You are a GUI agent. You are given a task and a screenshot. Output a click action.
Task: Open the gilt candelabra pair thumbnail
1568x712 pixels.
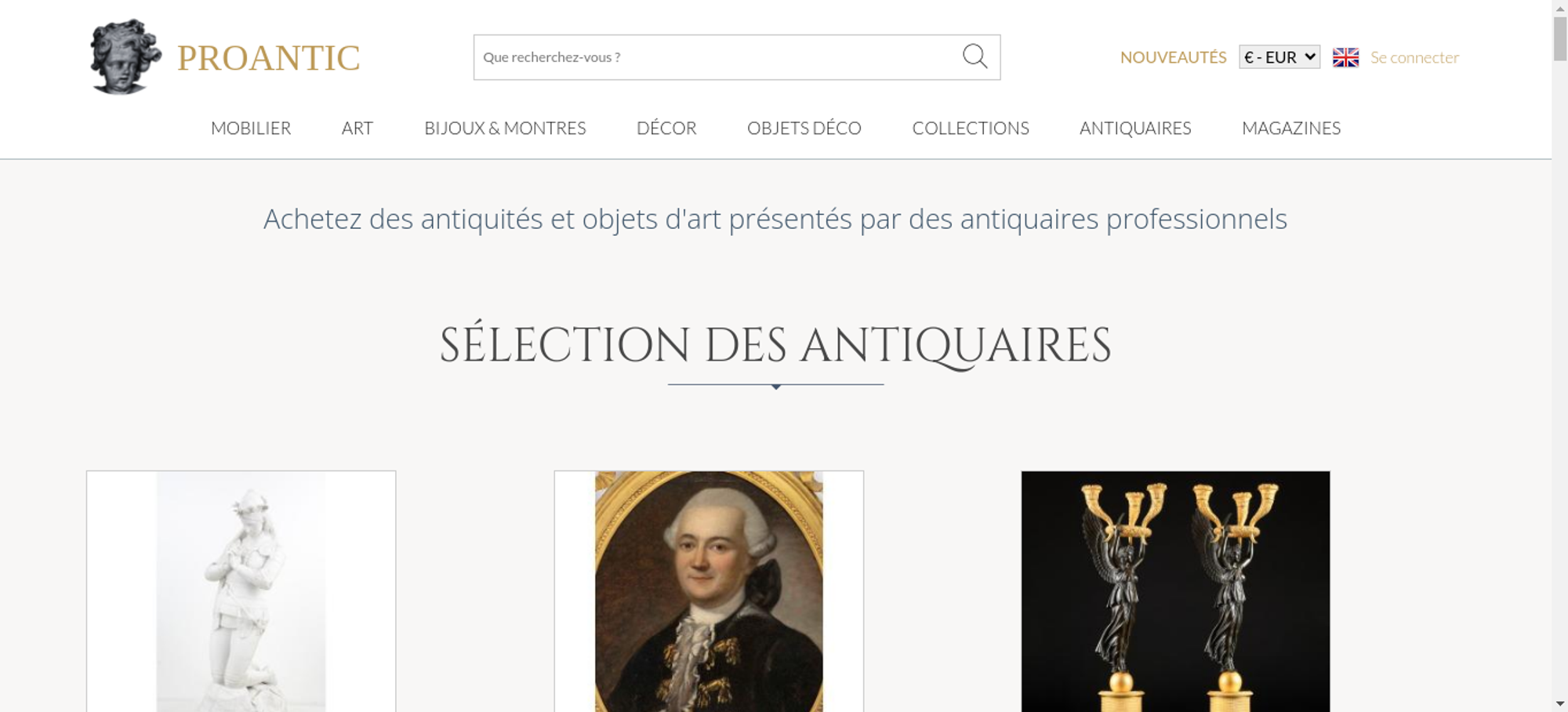(1175, 591)
